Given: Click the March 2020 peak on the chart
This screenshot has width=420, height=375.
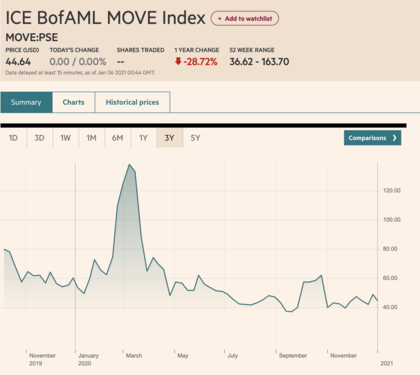Looking at the screenshot, I should click(130, 165).
